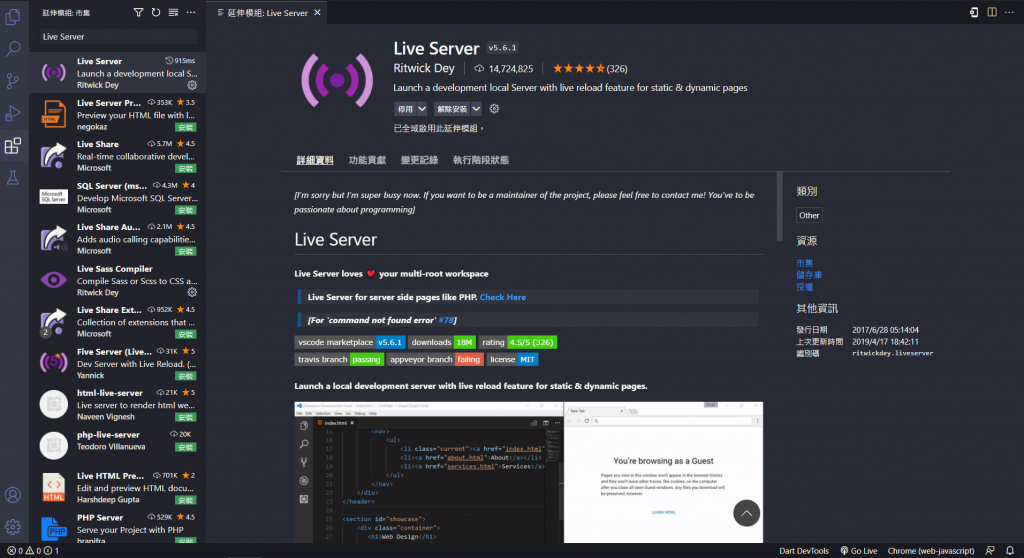
Task: Switch to the Runtime Status tab
Action: pos(481,160)
